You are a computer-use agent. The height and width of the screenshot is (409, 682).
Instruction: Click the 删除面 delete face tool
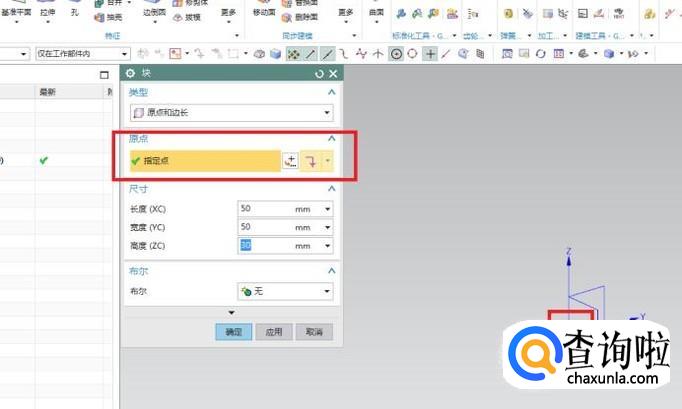click(300, 17)
